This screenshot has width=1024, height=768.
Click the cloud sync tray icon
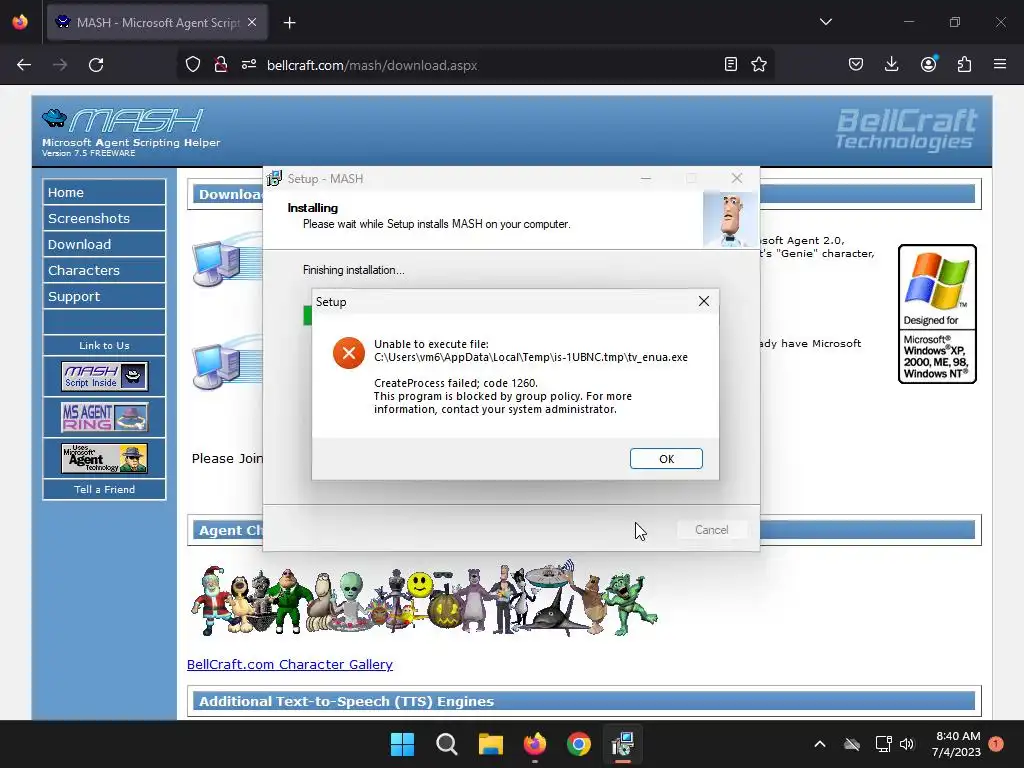tap(852, 744)
